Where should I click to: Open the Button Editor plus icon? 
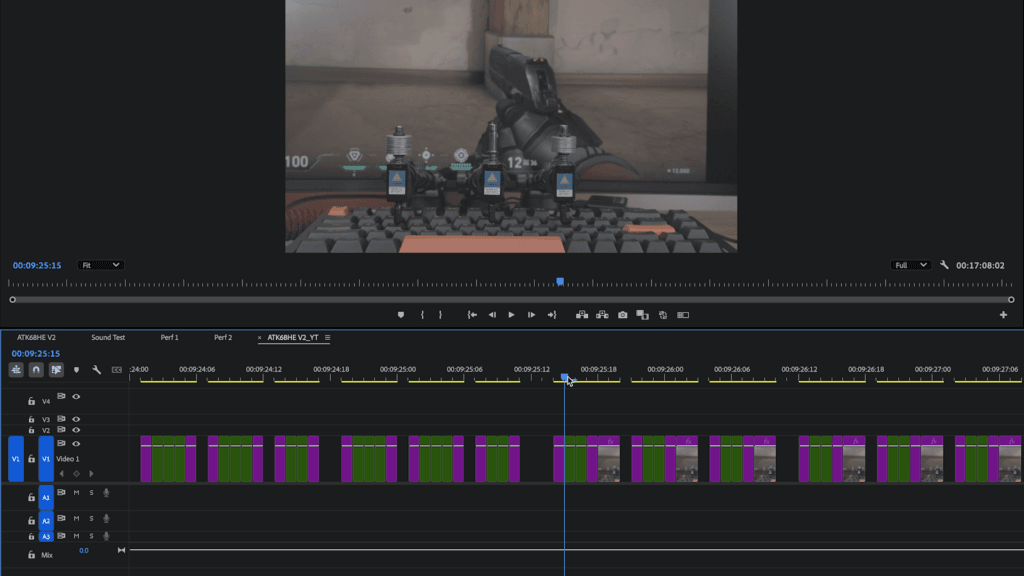click(1003, 315)
